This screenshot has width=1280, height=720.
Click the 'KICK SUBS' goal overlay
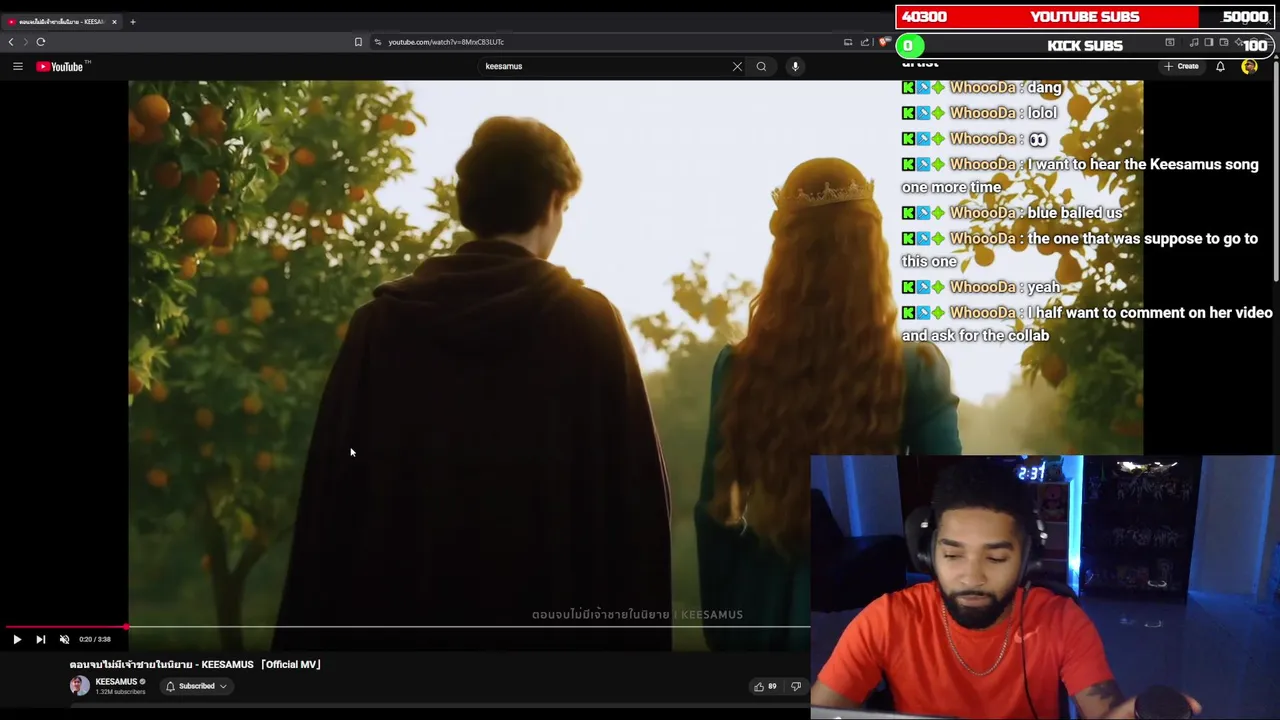(x=1084, y=46)
